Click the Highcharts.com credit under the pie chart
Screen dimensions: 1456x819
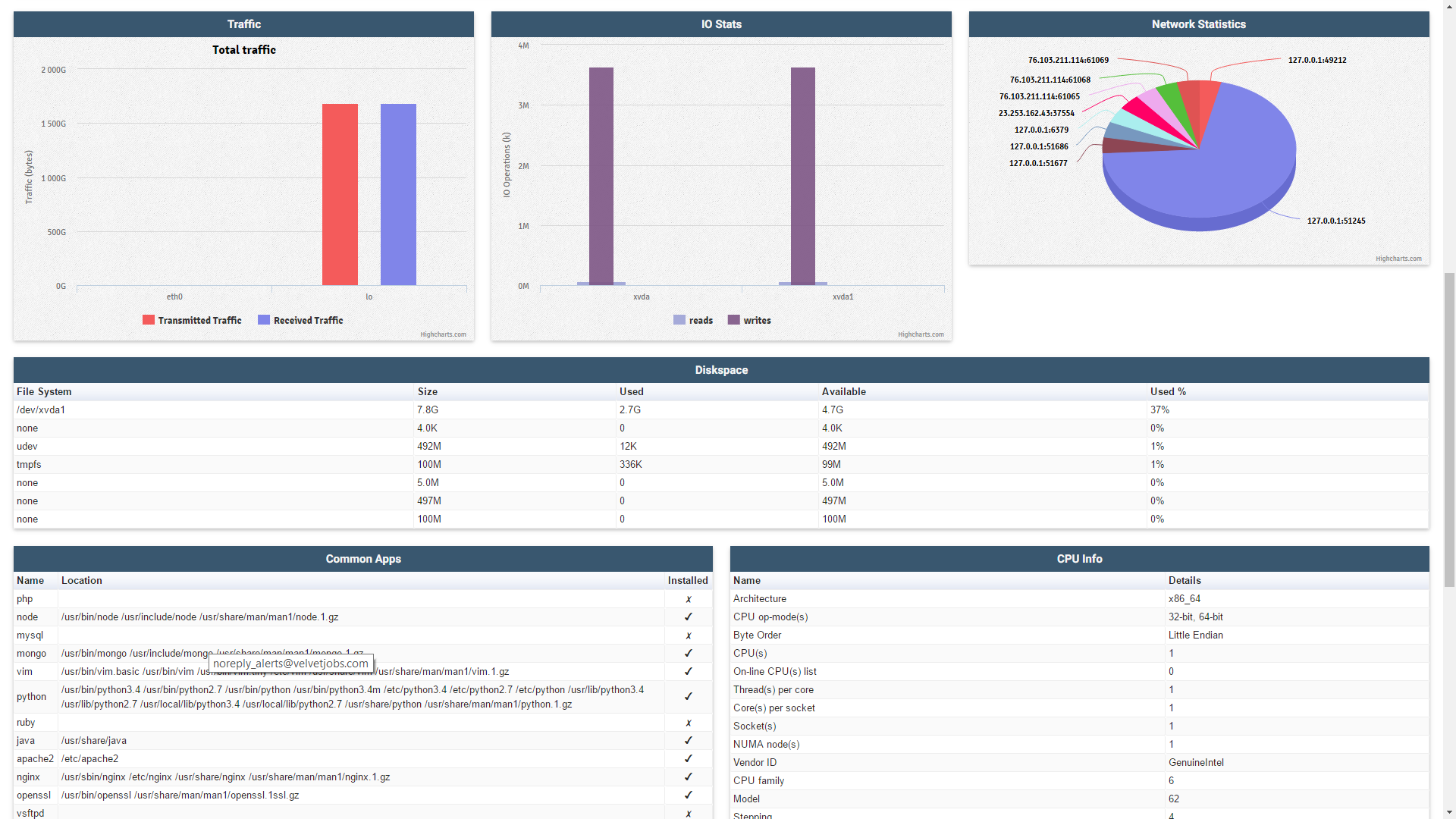pos(1398,259)
